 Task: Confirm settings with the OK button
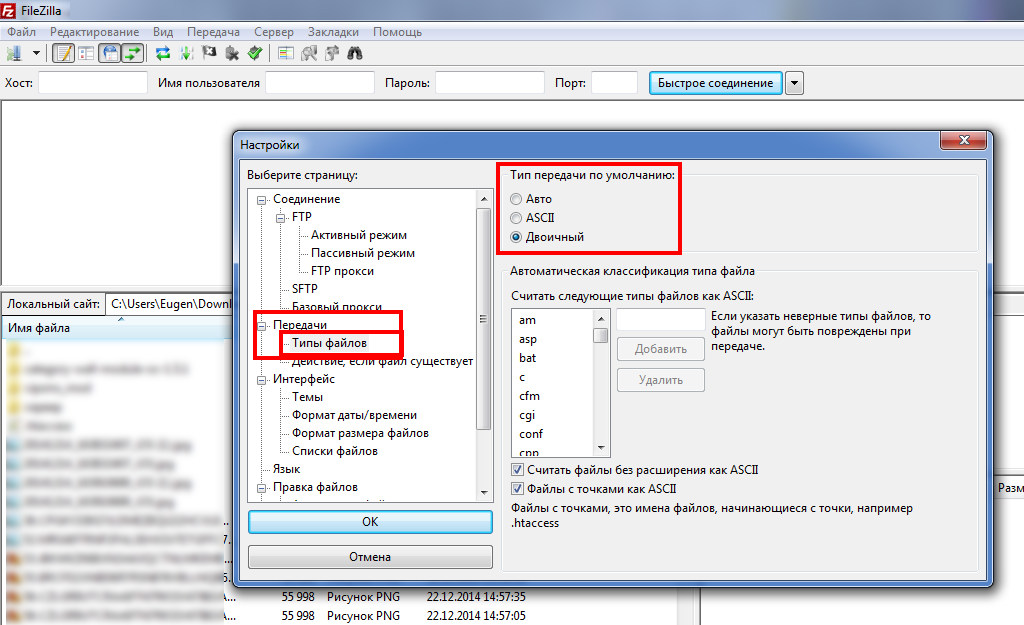tap(370, 522)
